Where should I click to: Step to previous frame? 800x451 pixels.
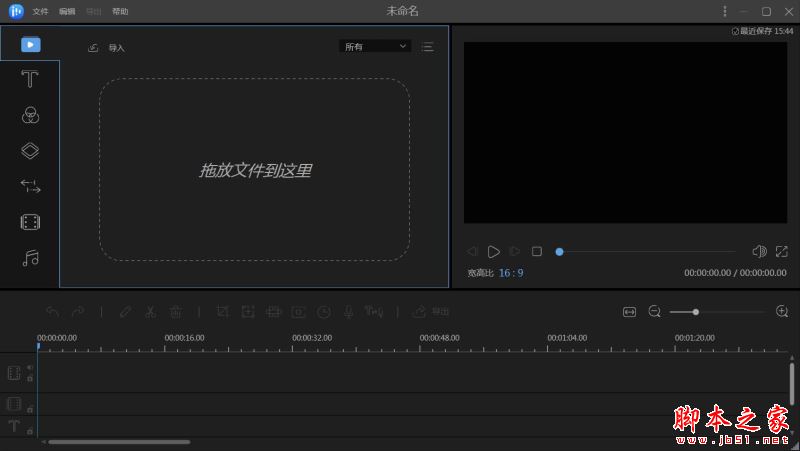[472, 251]
